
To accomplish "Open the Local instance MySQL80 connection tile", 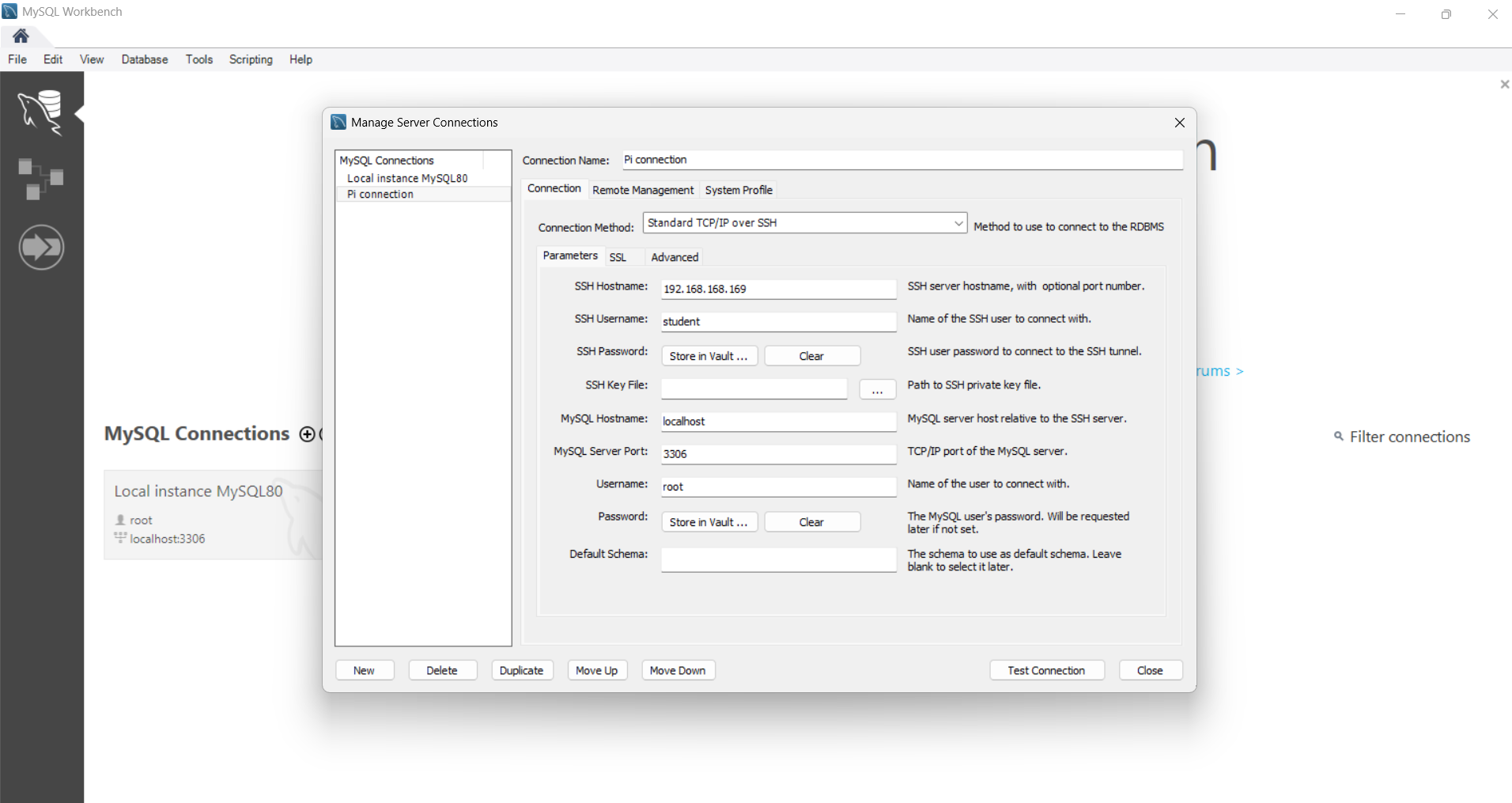I will pos(213,514).
